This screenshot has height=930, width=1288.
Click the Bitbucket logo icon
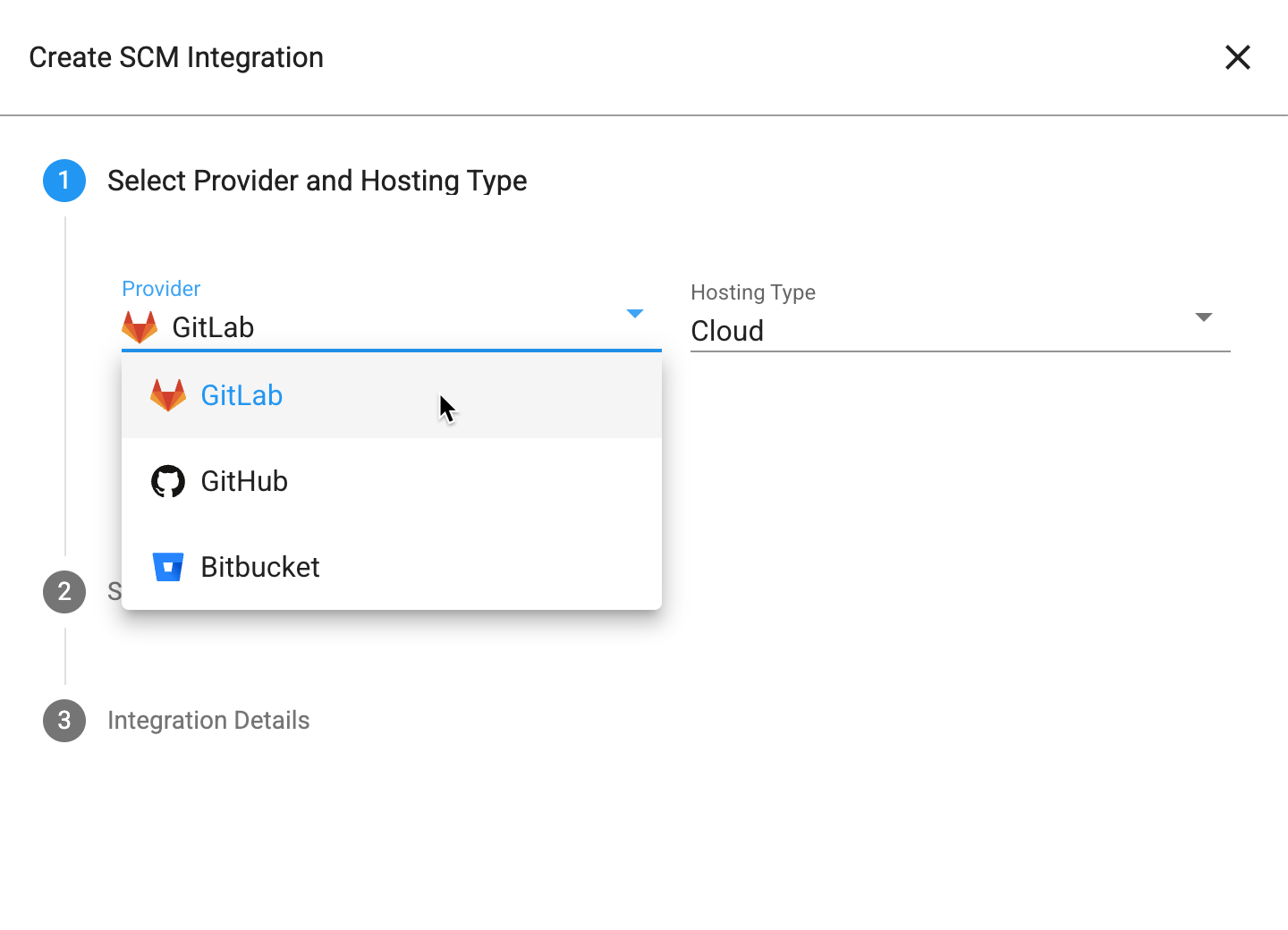click(168, 567)
